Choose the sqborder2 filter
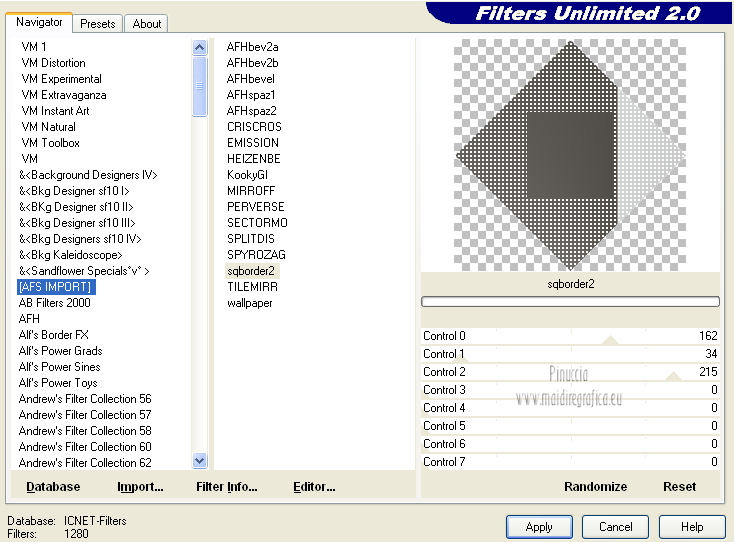The width and height of the screenshot is (734, 542). pos(251,271)
